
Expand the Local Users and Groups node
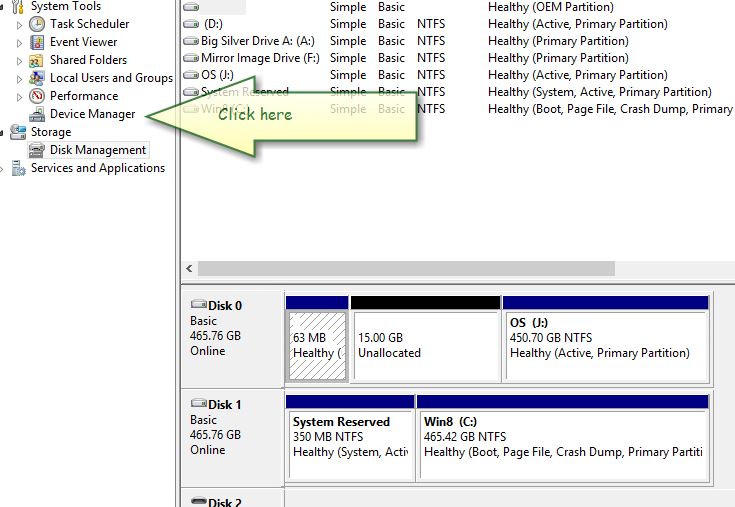[x=19, y=79]
